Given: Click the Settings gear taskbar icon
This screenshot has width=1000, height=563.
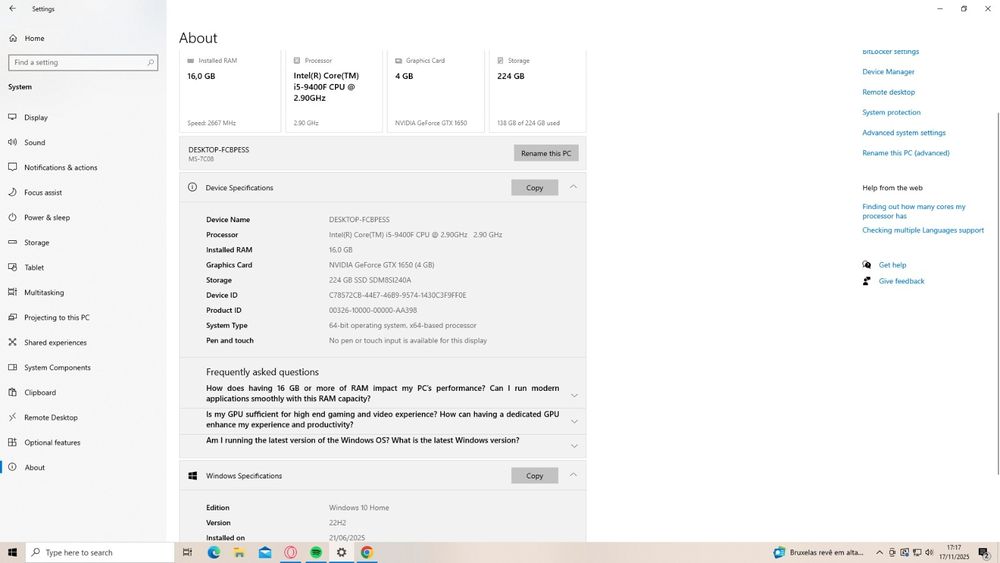Looking at the screenshot, I should [341, 552].
